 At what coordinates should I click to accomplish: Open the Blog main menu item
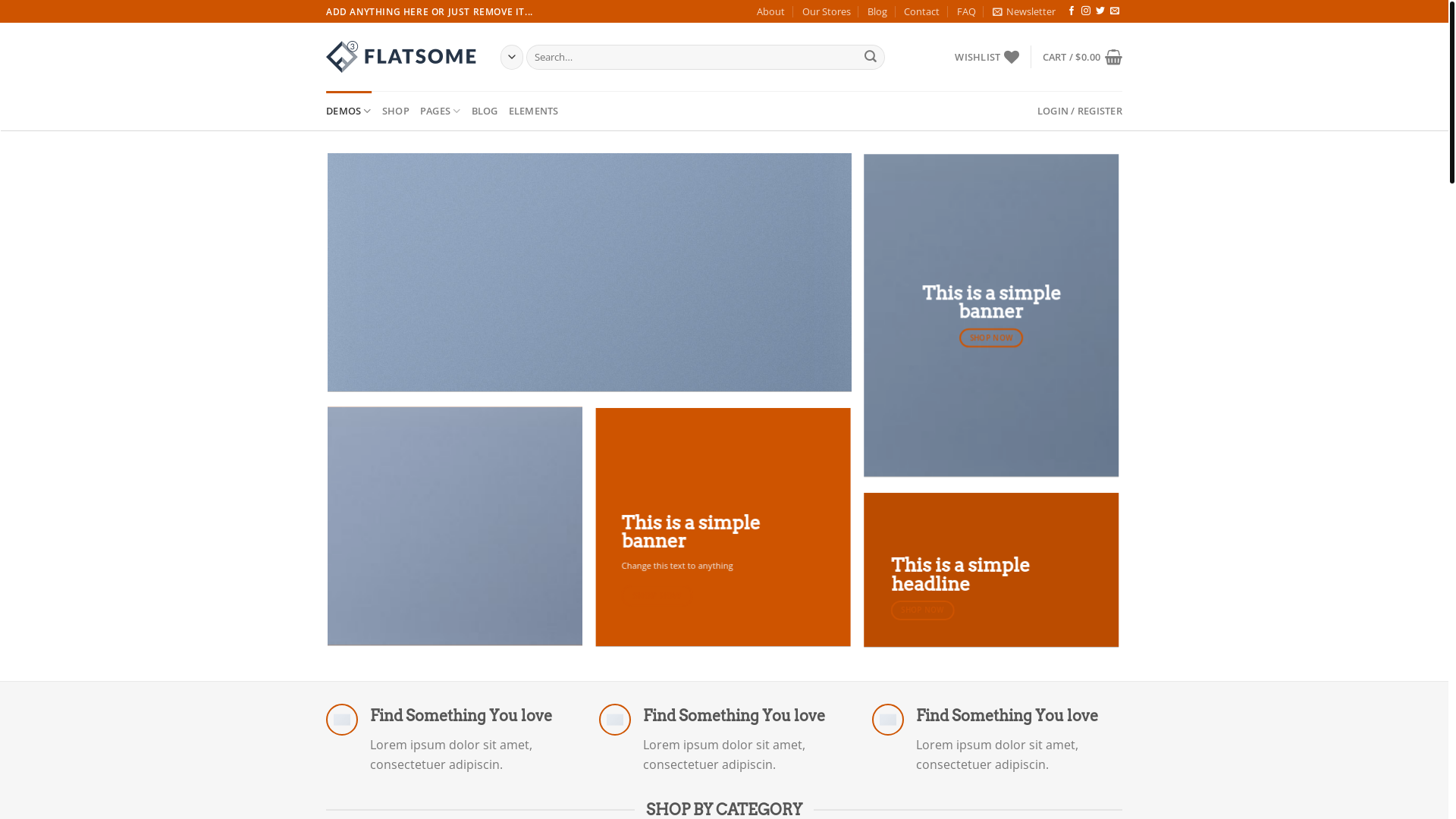(485, 111)
